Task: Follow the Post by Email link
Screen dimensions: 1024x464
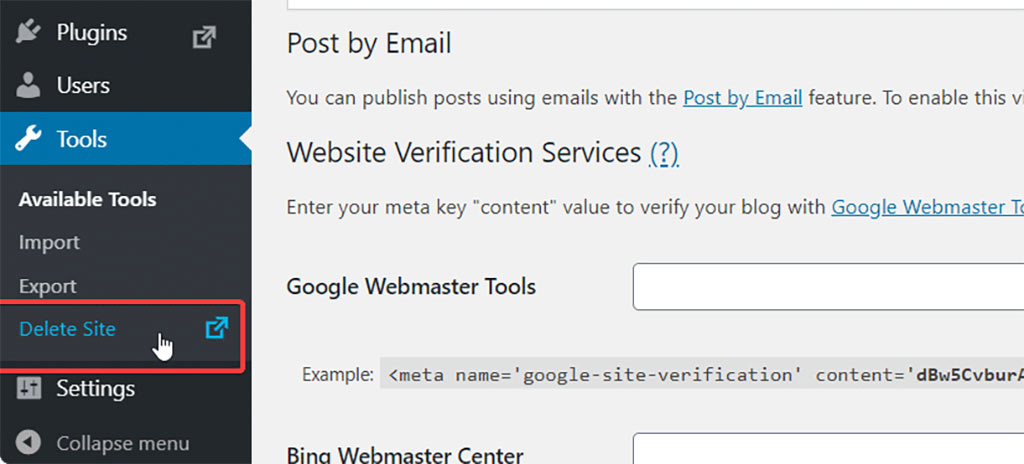Action: point(742,98)
